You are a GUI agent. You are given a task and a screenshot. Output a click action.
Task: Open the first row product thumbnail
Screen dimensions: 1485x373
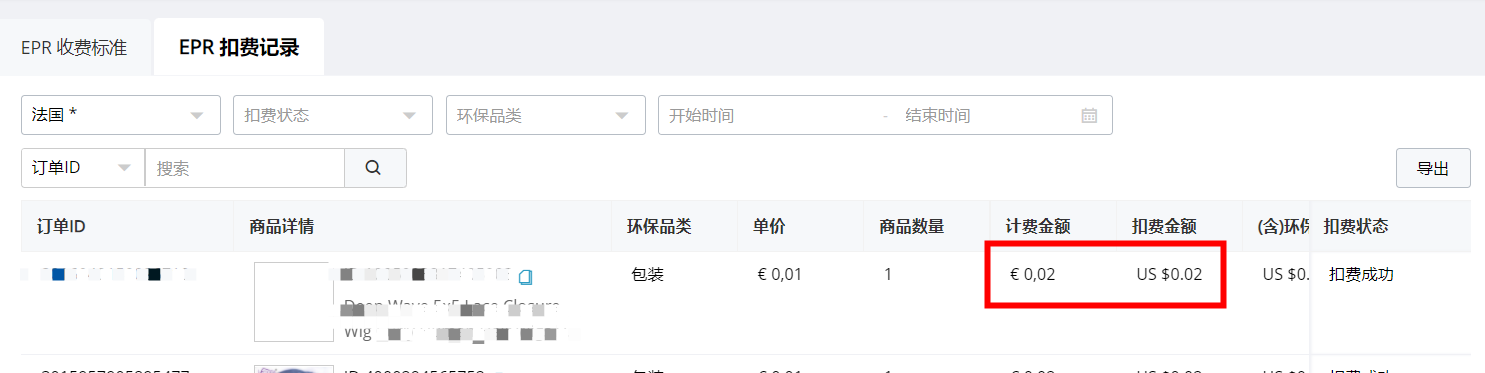[x=293, y=302]
